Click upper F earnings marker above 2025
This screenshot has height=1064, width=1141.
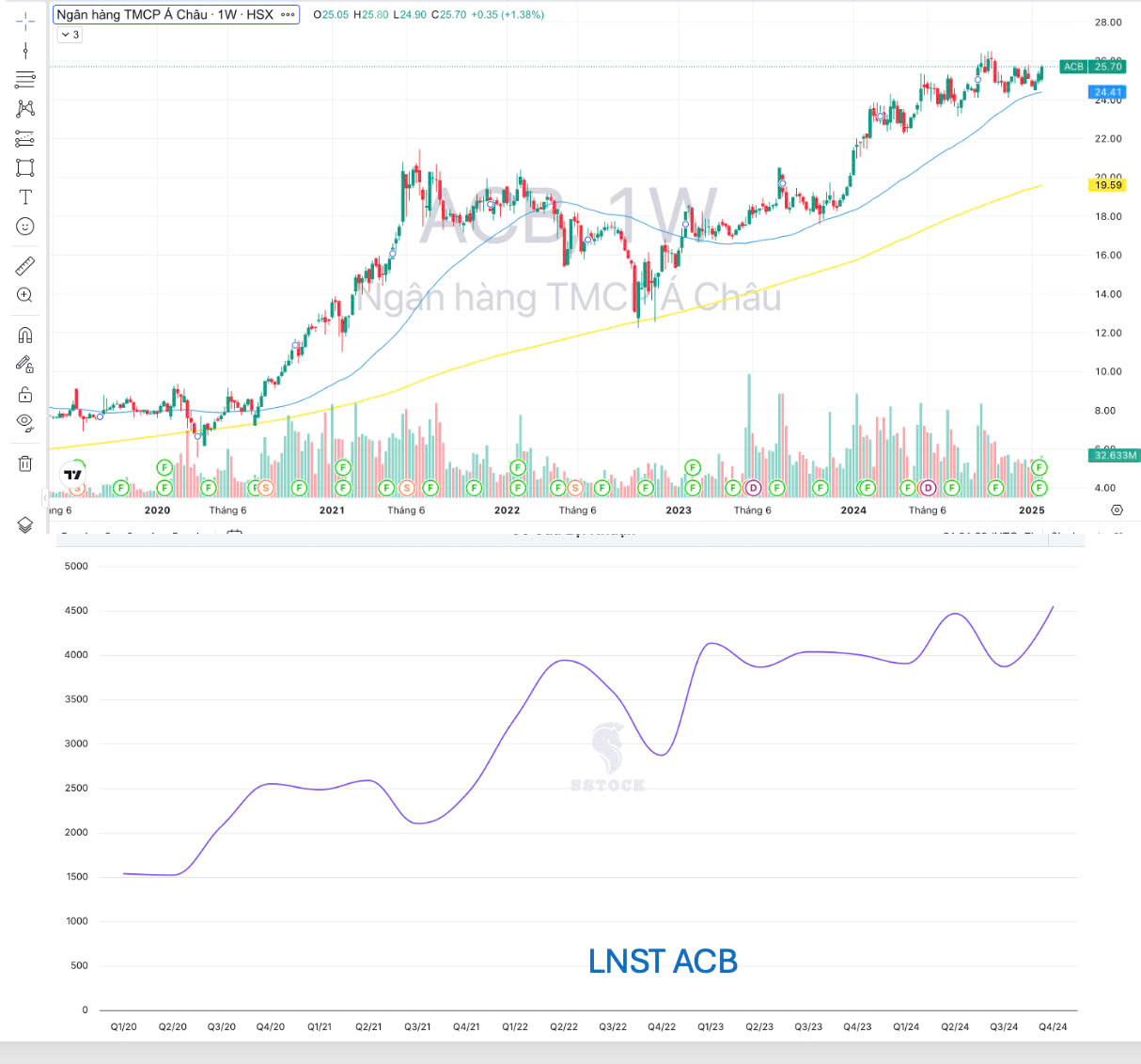click(1039, 467)
